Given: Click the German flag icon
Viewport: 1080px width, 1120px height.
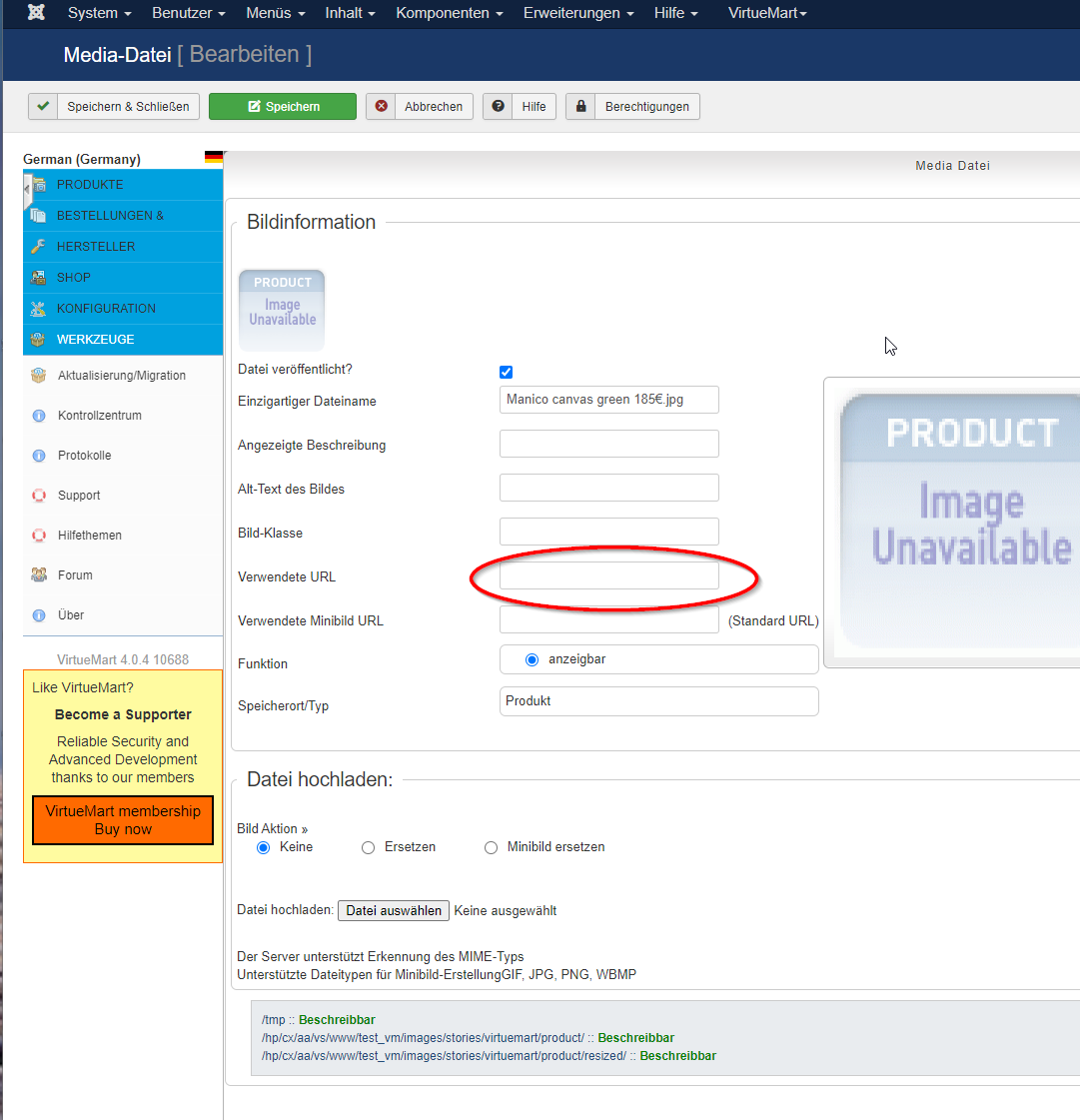Looking at the screenshot, I should [213, 158].
